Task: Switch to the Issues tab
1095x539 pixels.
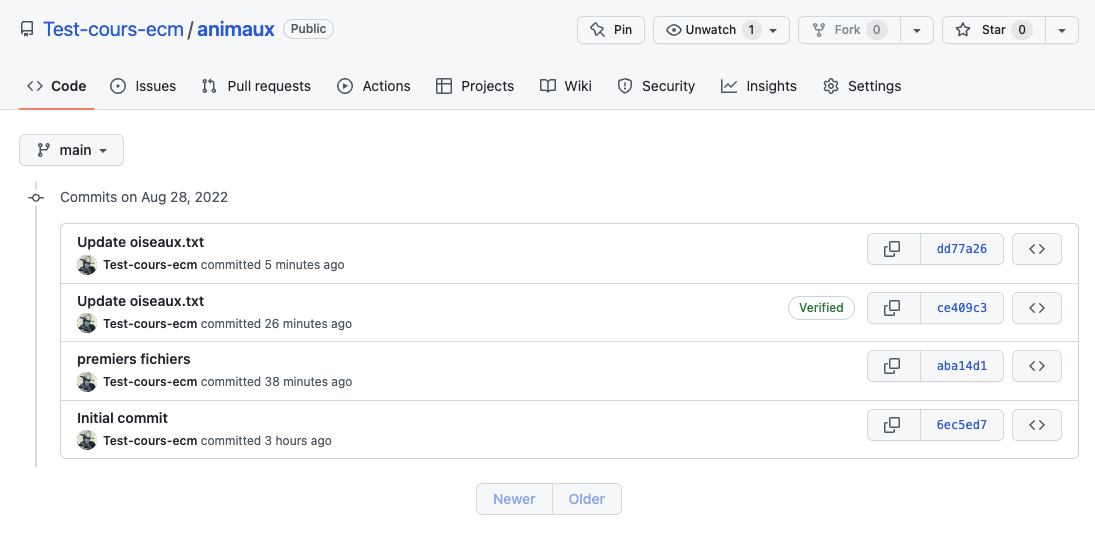Action: (x=143, y=86)
